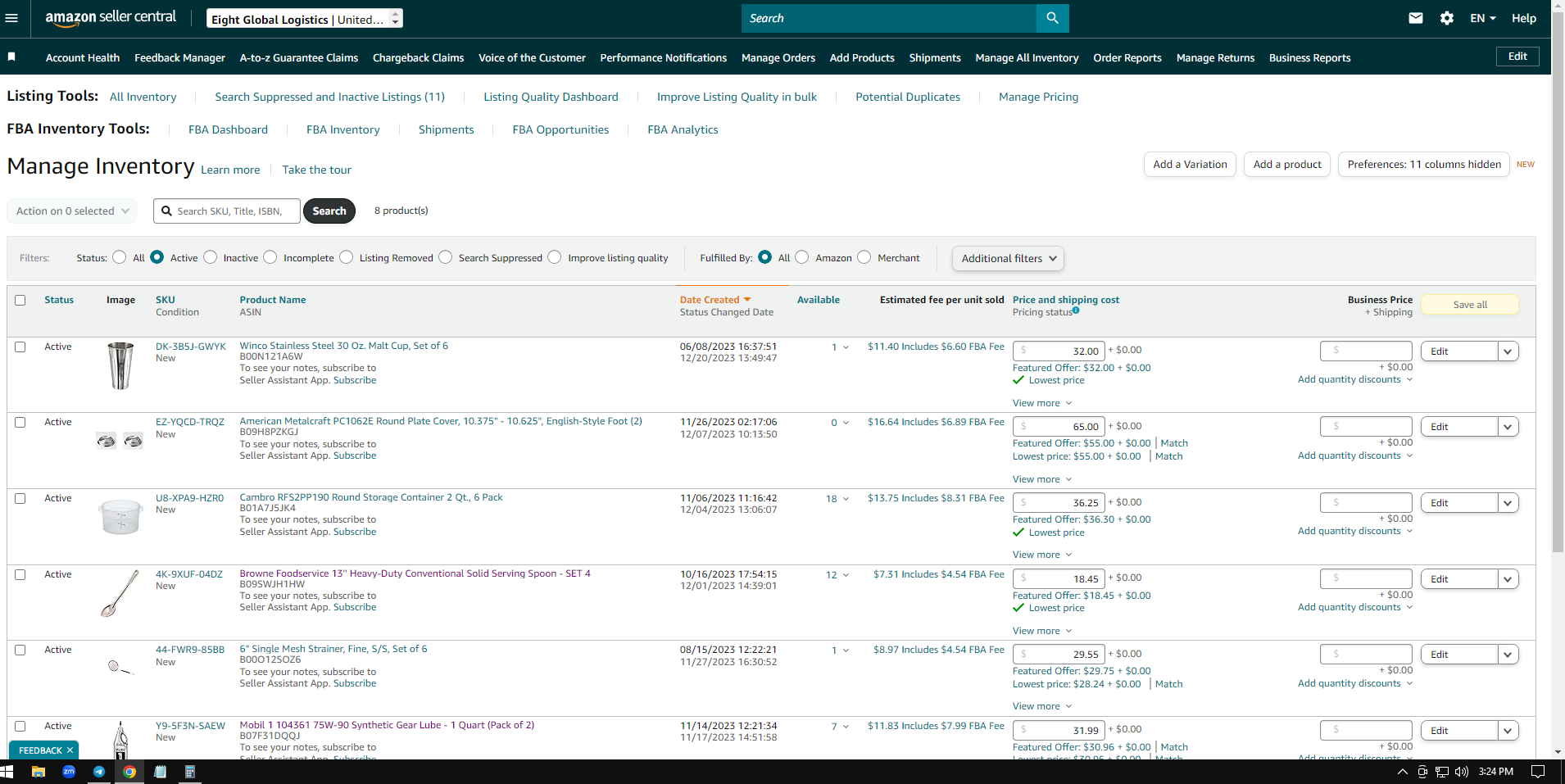Open Take the tour link
The image size is (1565, 784).
(x=316, y=170)
